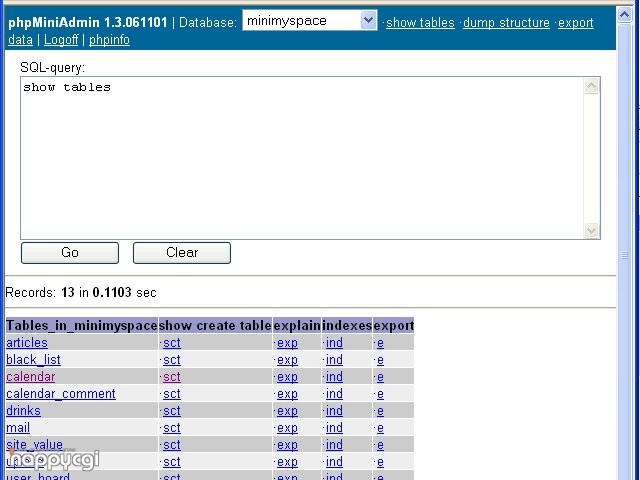Click the indexes column header
Screen dimensions: 640x480
coord(347,326)
